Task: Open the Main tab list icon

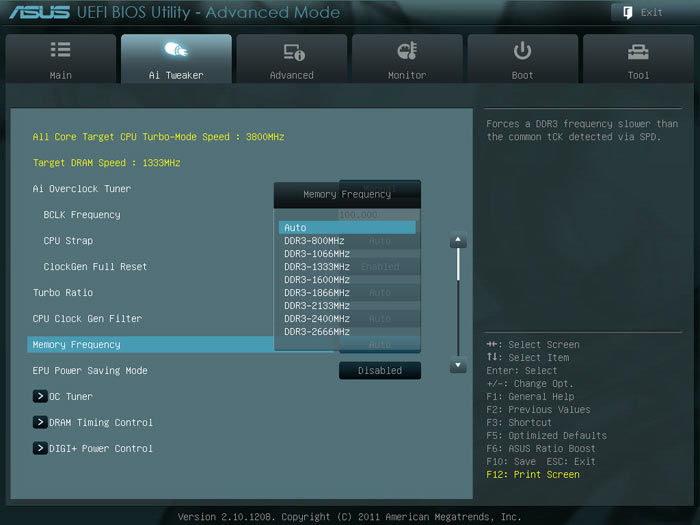Action: coord(60,50)
